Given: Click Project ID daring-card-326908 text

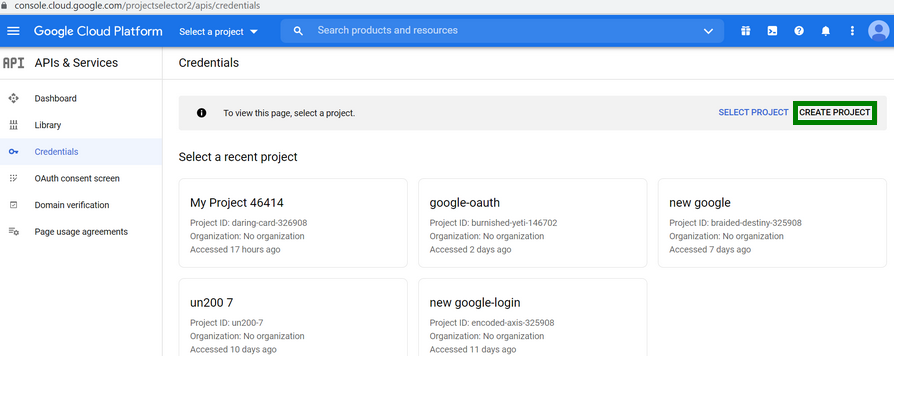Looking at the screenshot, I should pos(248,223).
